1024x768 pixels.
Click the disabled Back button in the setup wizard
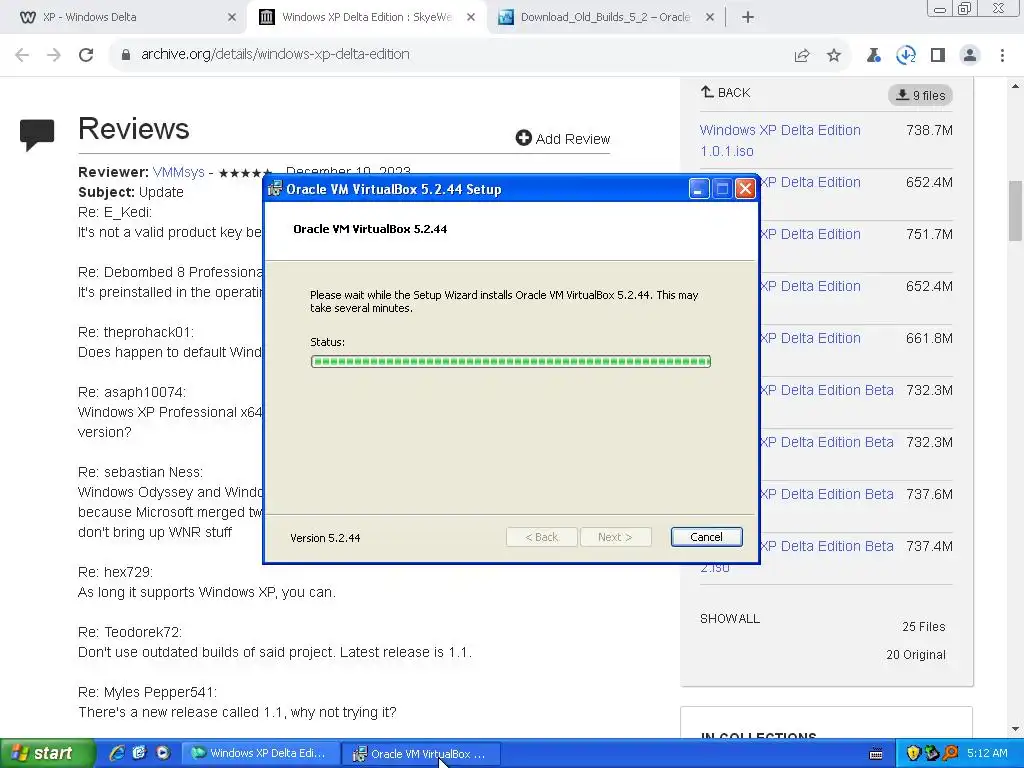pos(541,537)
